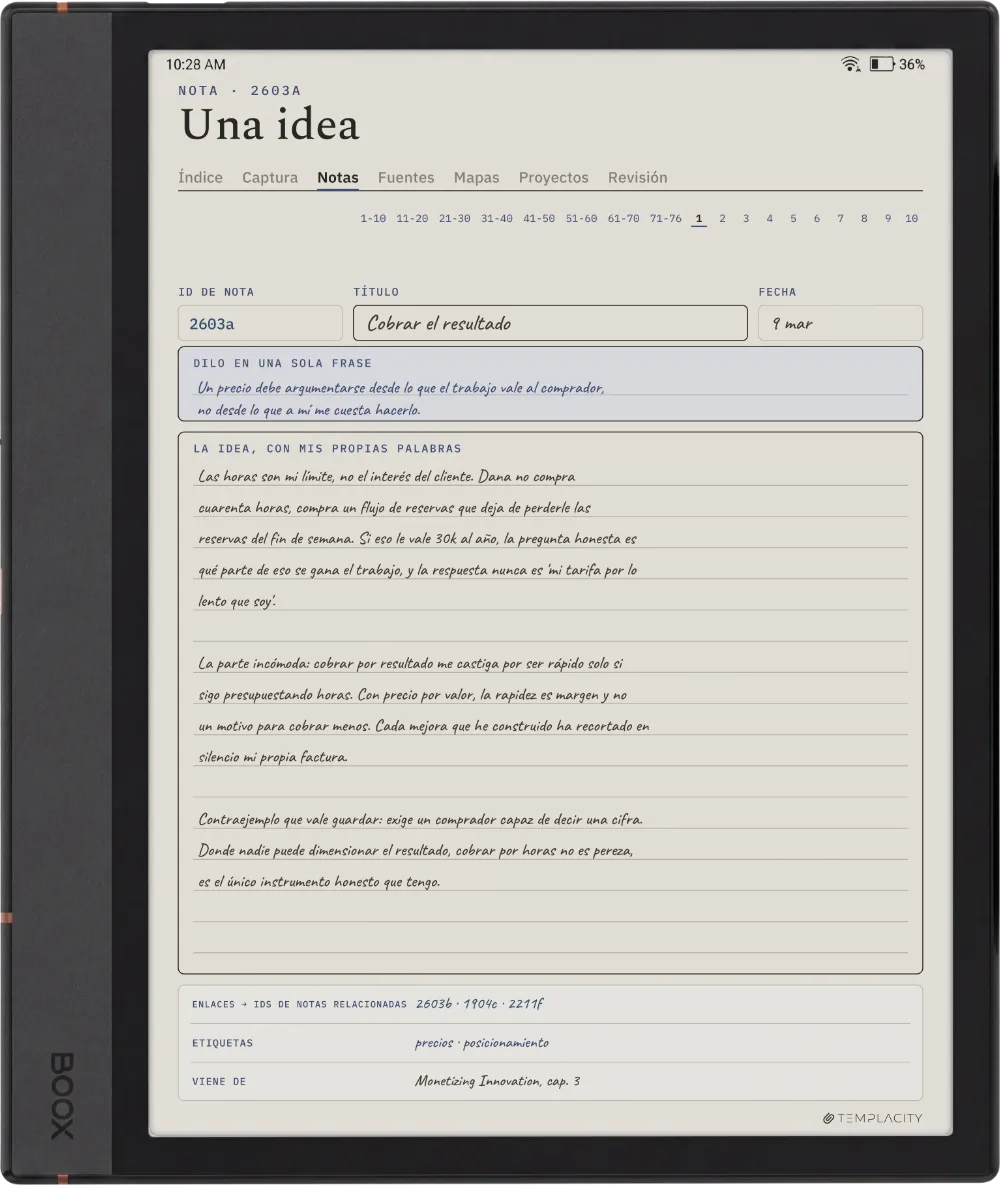Tap related note ID 1904c
This screenshot has height=1186, width=1000.
tap(480, 1004)
